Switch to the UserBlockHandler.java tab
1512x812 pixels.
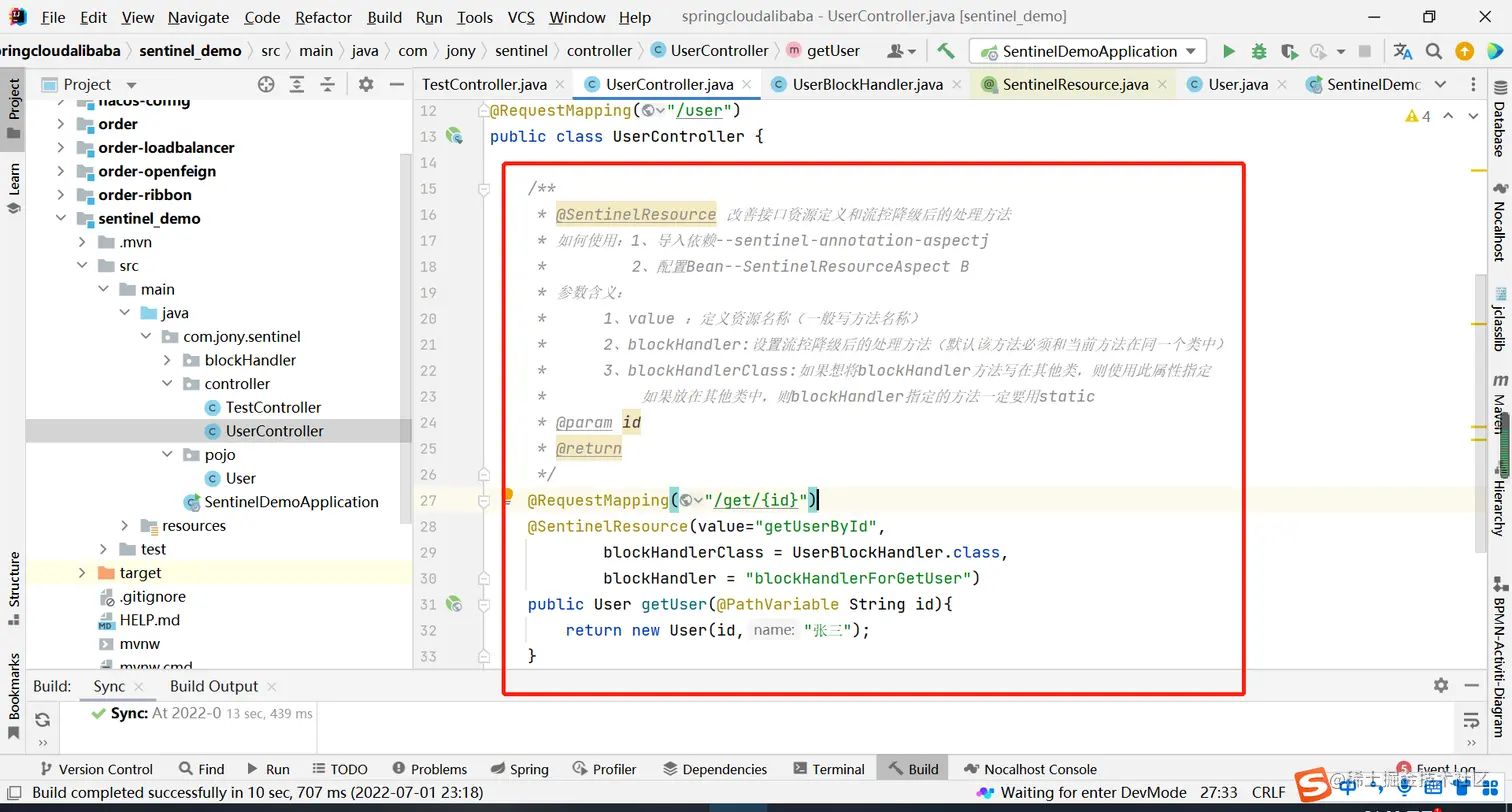(x=865, y=85)
